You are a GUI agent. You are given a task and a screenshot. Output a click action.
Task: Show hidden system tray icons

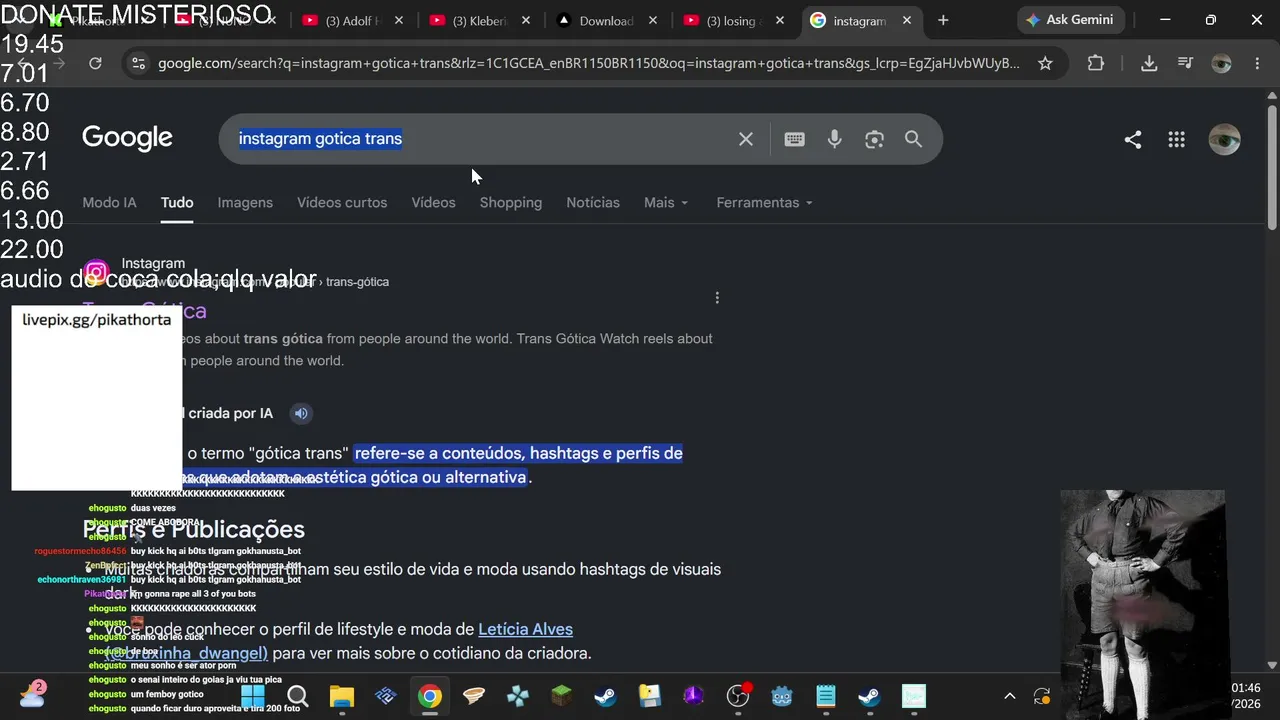(x=1009, y=696)
